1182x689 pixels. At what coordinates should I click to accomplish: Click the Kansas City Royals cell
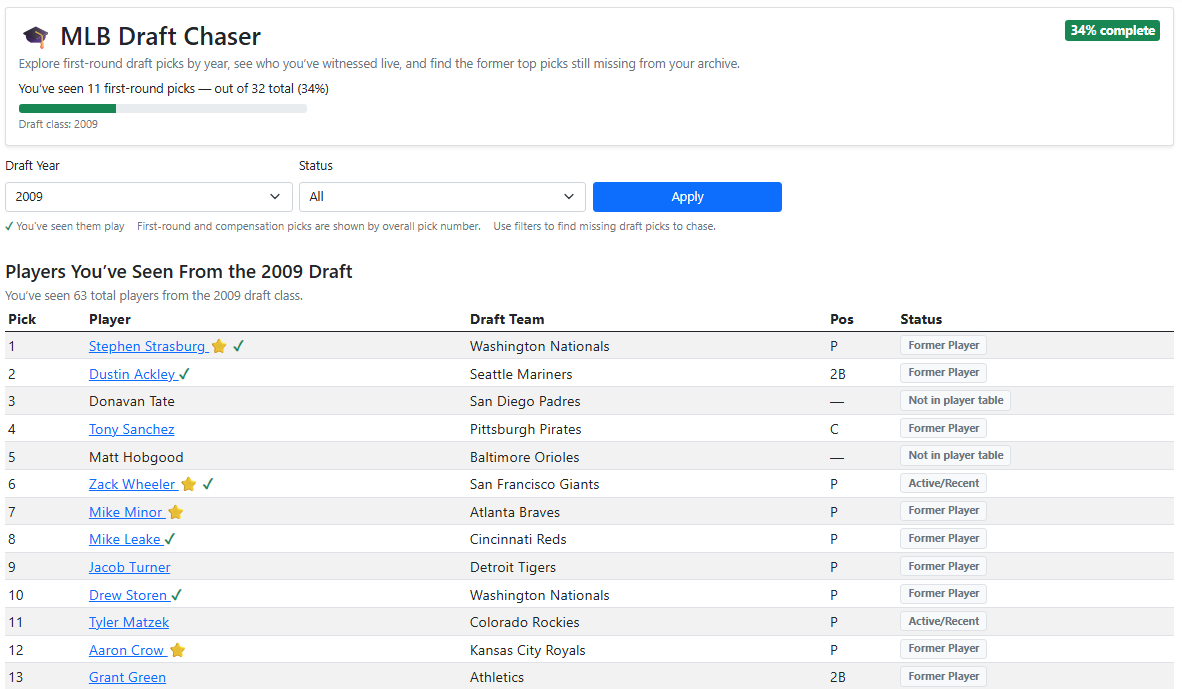click(x=527, y=650)
